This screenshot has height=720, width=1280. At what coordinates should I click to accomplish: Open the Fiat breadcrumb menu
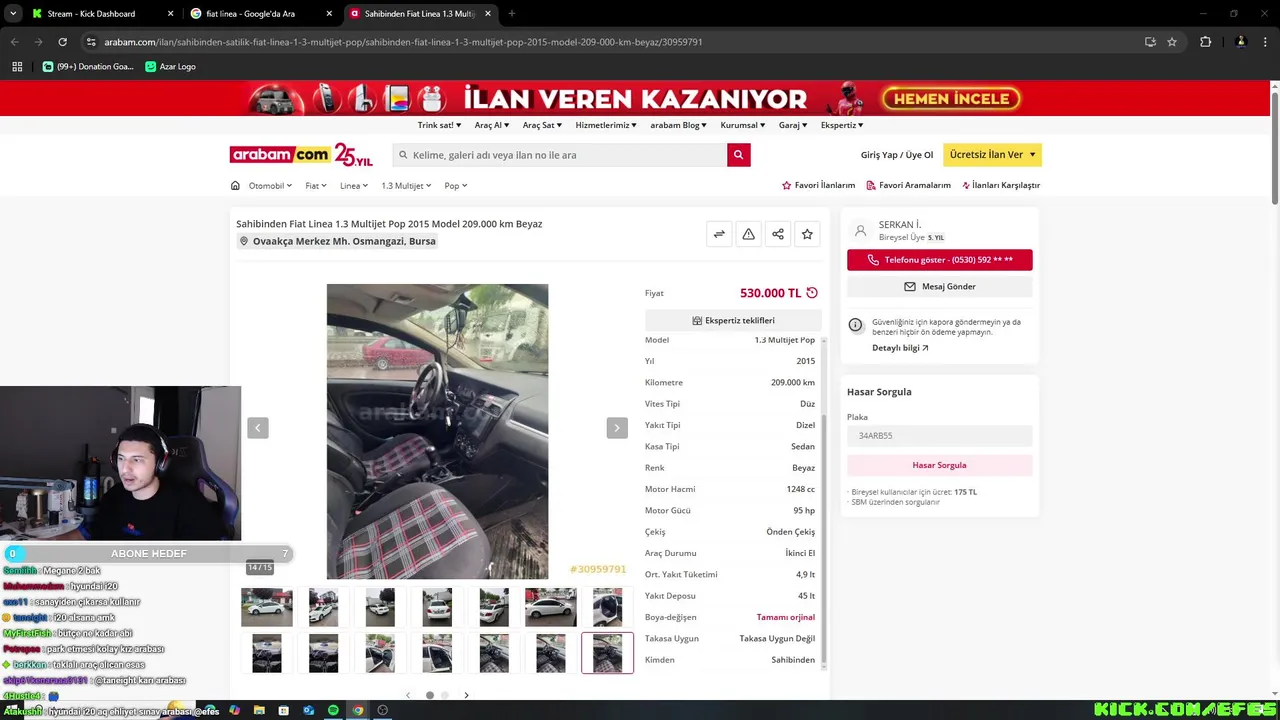(316, 185)
